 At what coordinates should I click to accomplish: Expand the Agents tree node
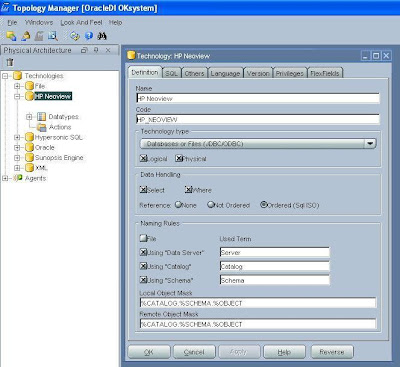coord(5,178)
